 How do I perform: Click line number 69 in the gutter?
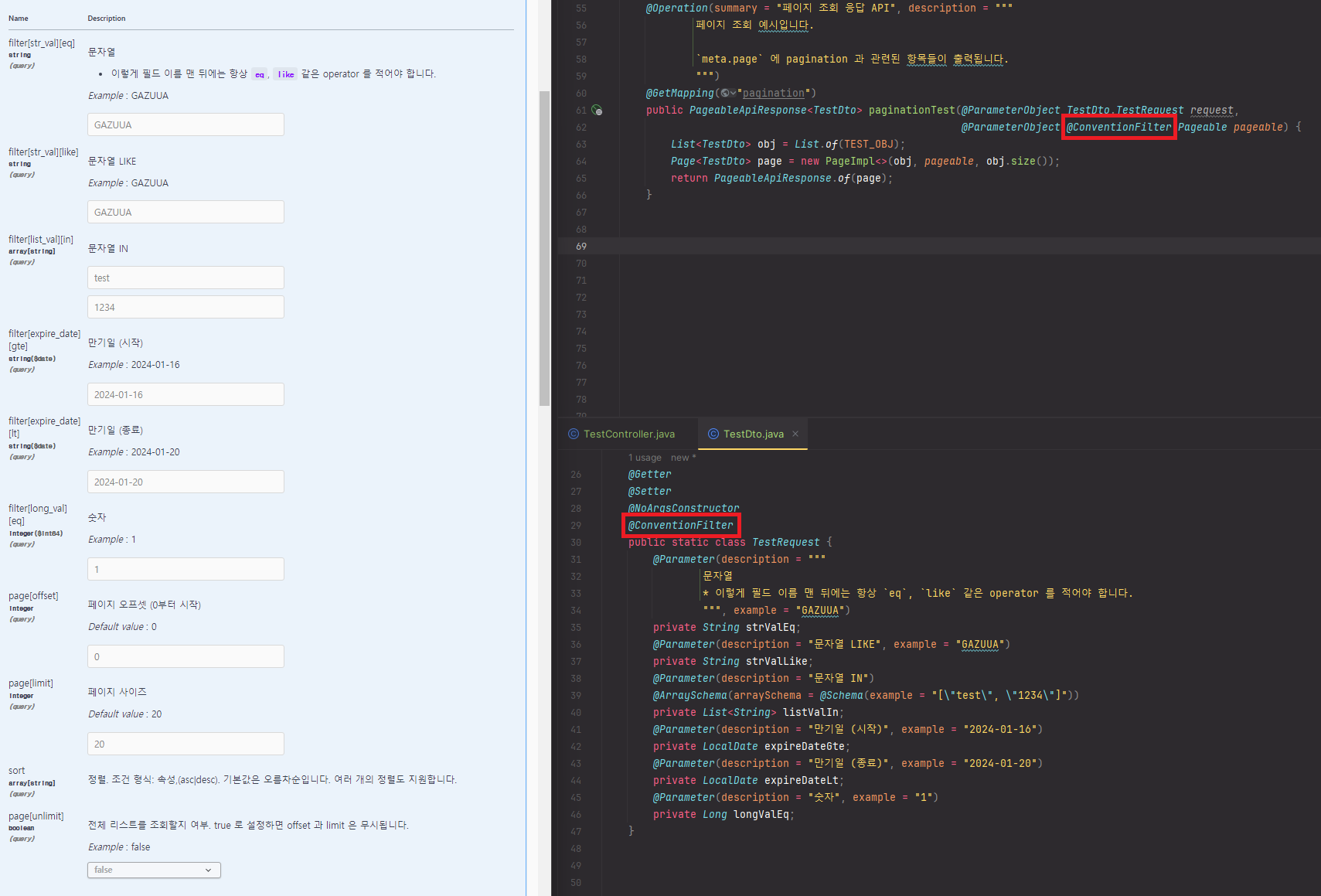[x=581, y=247]
